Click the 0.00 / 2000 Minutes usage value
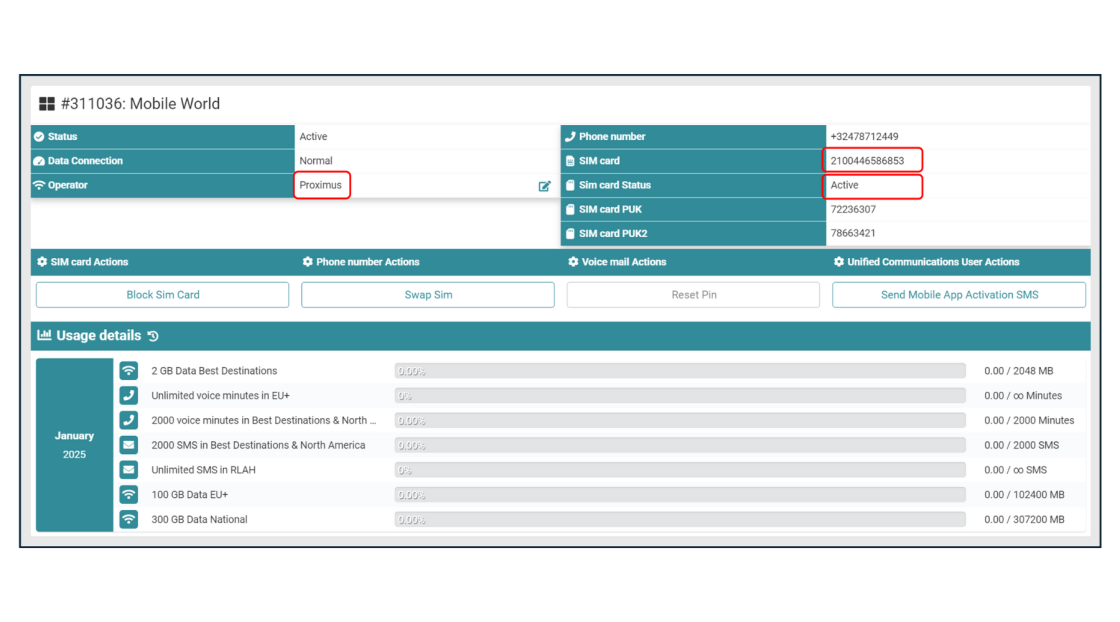The width and height of the screenshot is (1120, 622). [x=1029, y=421]
